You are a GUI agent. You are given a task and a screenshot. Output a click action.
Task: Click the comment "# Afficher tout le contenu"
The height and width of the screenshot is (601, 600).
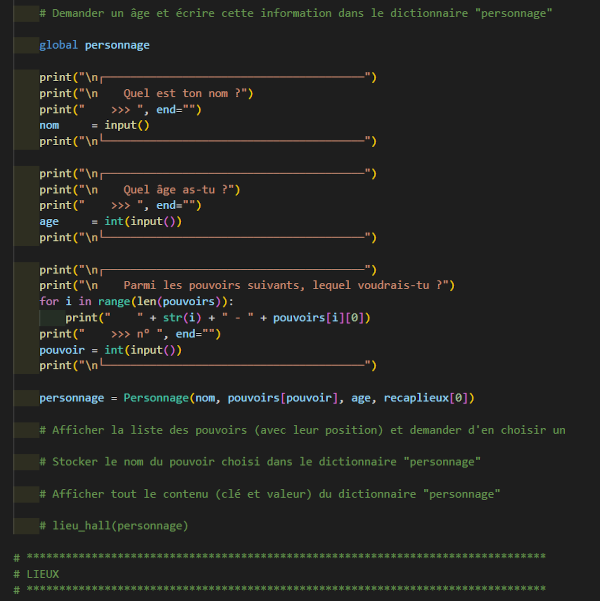pyautogui.click(x=270, y=494)
